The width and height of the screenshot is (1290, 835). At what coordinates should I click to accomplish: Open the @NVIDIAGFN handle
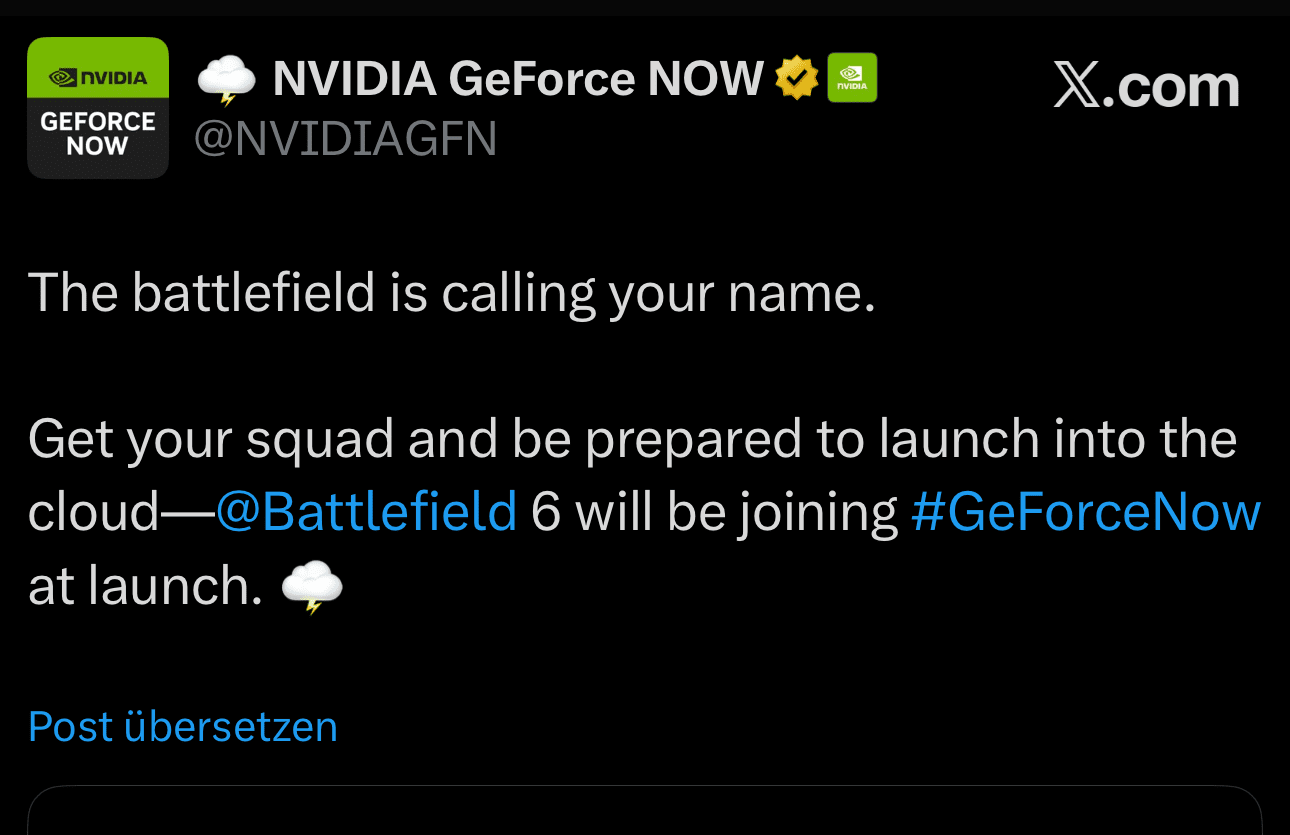click(x=345, y=139)
